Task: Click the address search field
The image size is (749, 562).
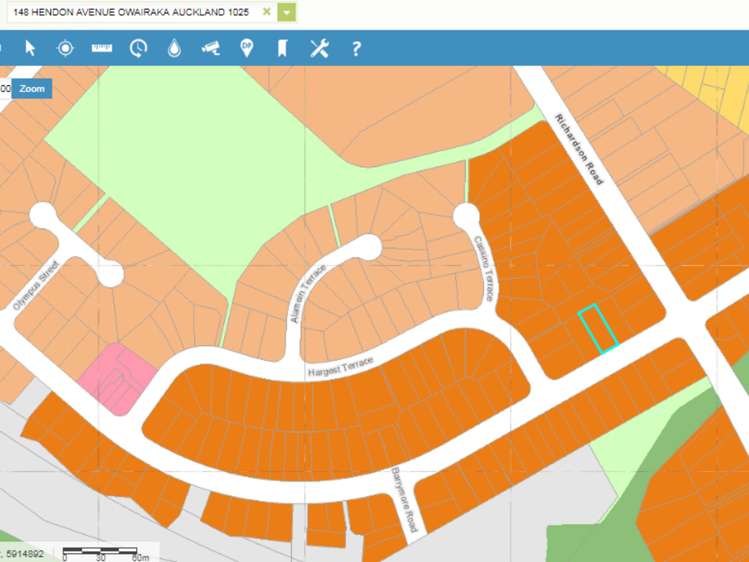Action: pyautogui.click(x=130, y=12)
